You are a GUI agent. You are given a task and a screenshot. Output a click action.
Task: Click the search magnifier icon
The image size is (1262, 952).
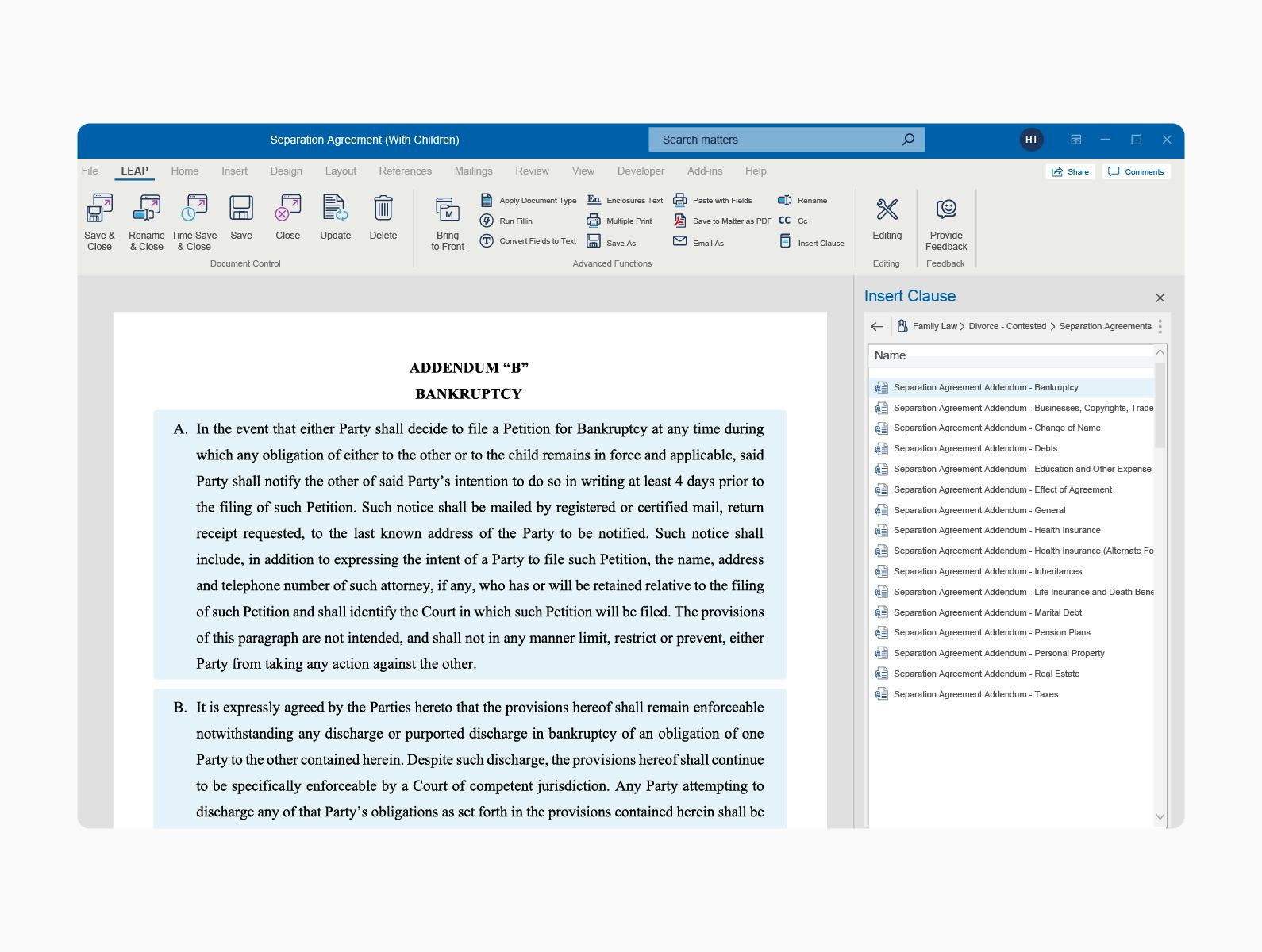[x=908, y=140]
